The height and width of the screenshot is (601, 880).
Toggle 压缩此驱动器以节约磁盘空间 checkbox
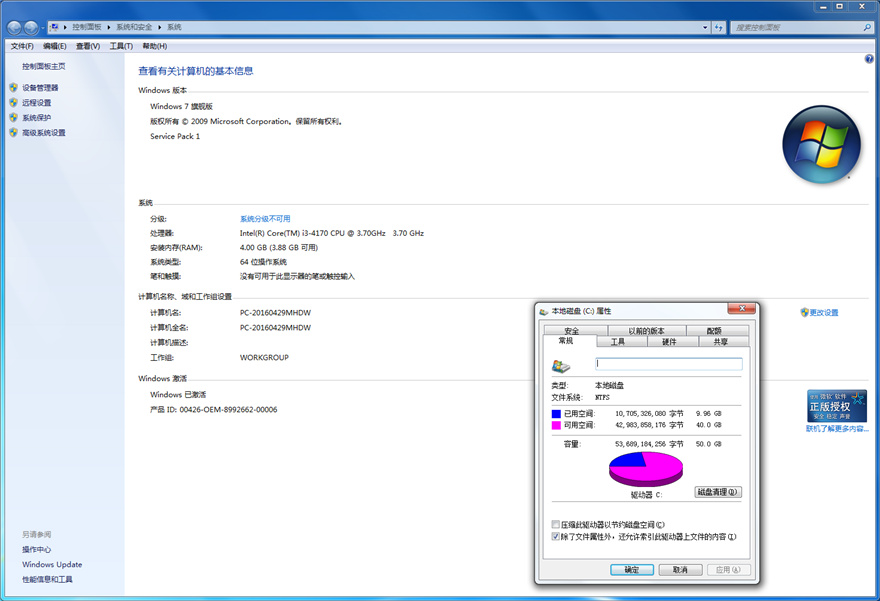pyautogui.click(x=556, y=525)
